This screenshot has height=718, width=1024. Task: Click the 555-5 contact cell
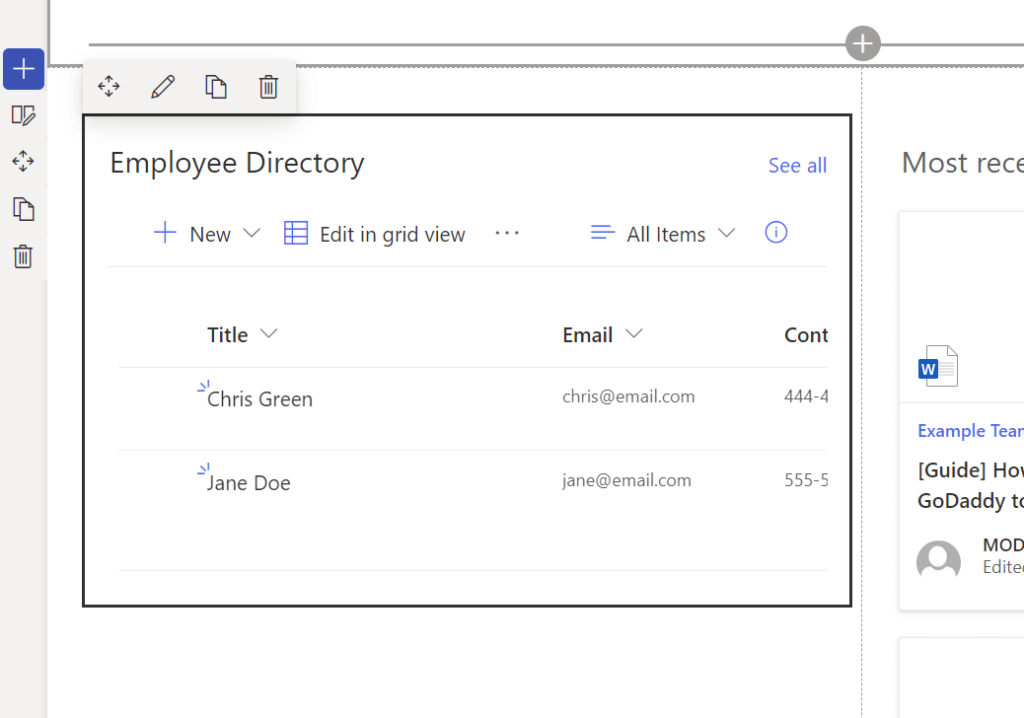click(x=806, y=480)
